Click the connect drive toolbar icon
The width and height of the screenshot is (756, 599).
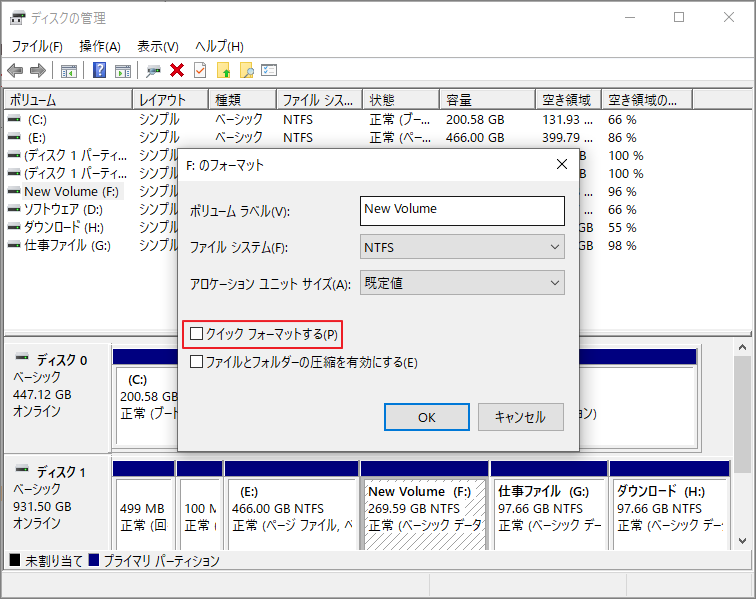point(154,70)
